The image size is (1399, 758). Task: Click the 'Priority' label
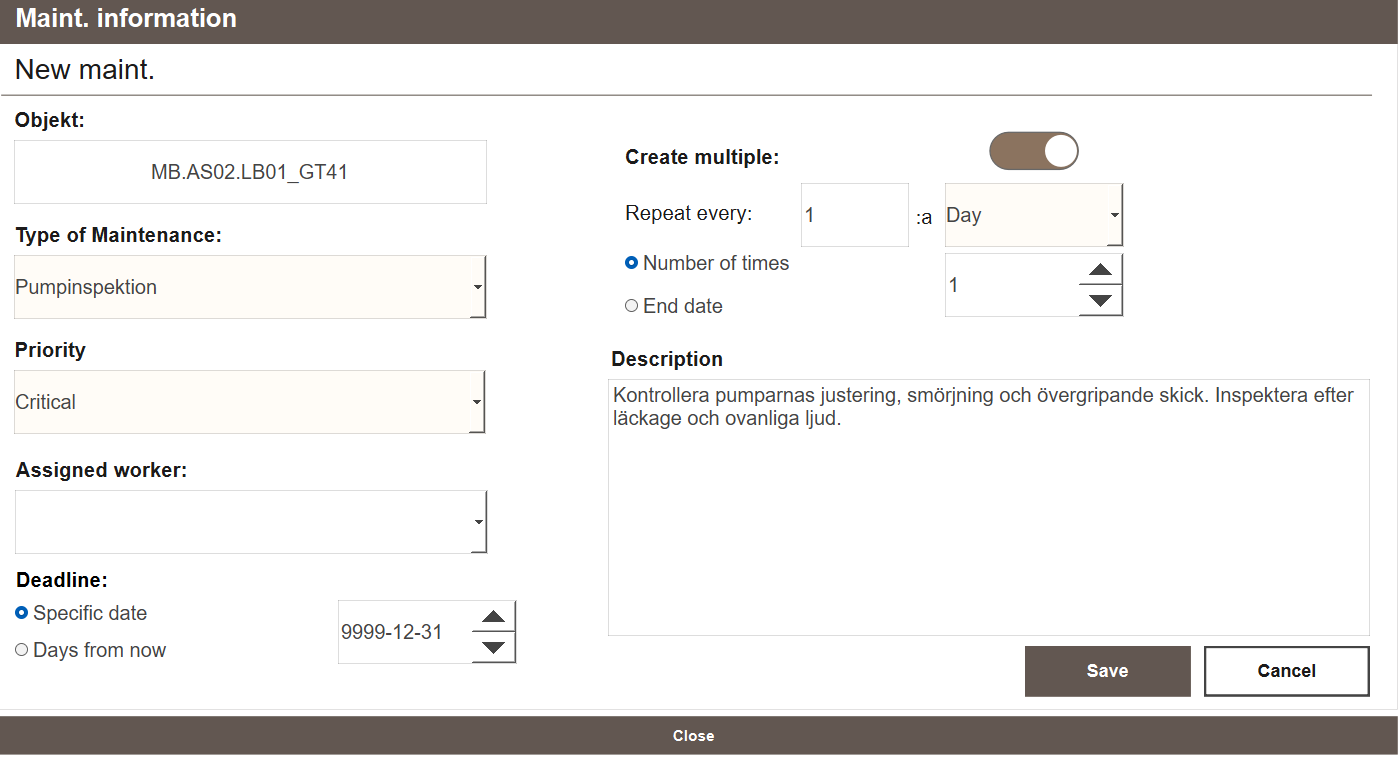(x=50, y=350)
